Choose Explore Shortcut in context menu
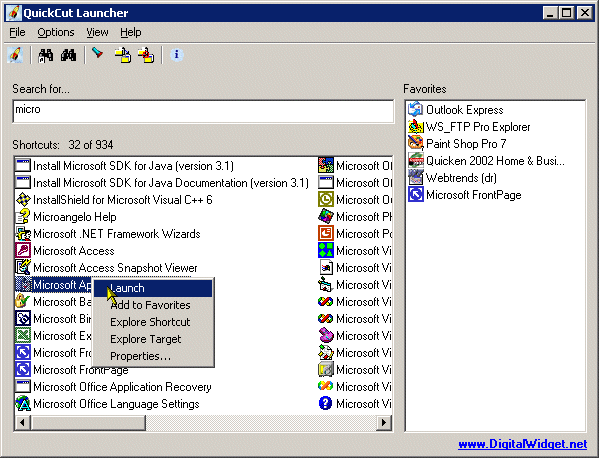 153,322
